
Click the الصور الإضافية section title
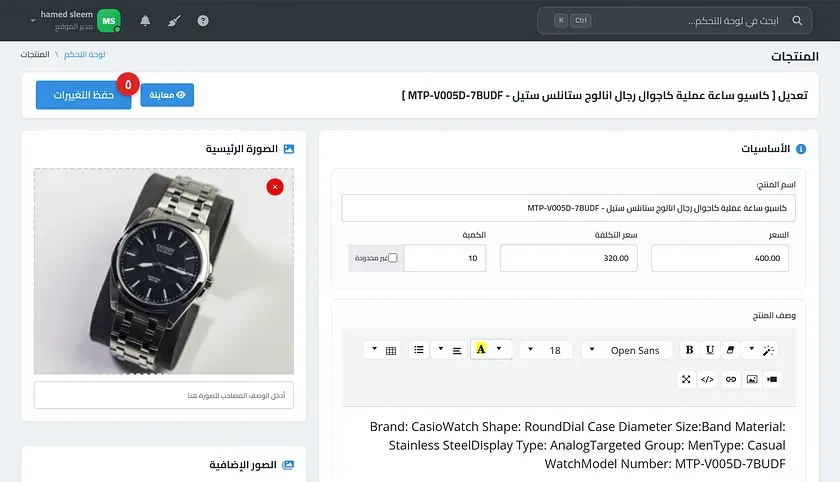243,465
